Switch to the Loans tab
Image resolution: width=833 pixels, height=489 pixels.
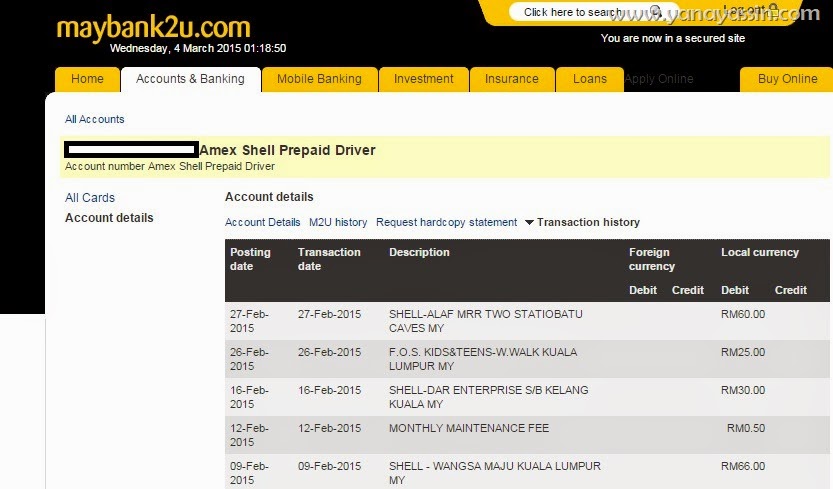tap(590, 79)
